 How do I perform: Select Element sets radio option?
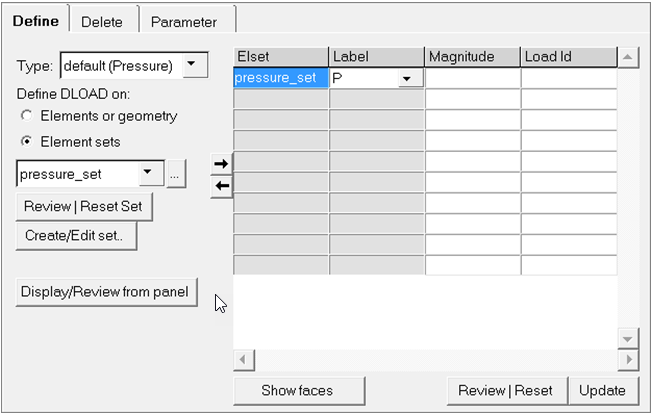tap(26, 142)
